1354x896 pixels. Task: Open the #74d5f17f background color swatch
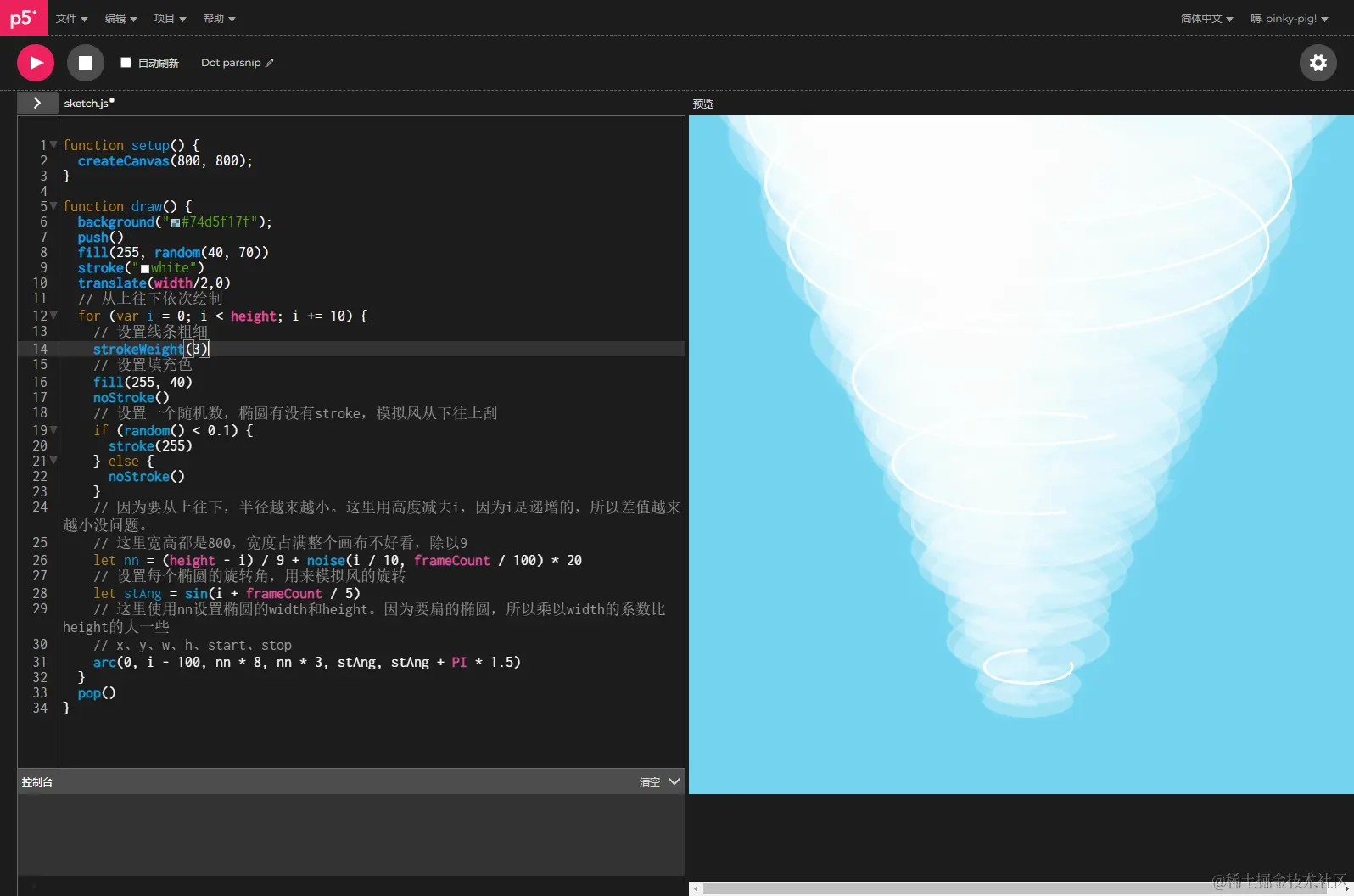point(176,222)
